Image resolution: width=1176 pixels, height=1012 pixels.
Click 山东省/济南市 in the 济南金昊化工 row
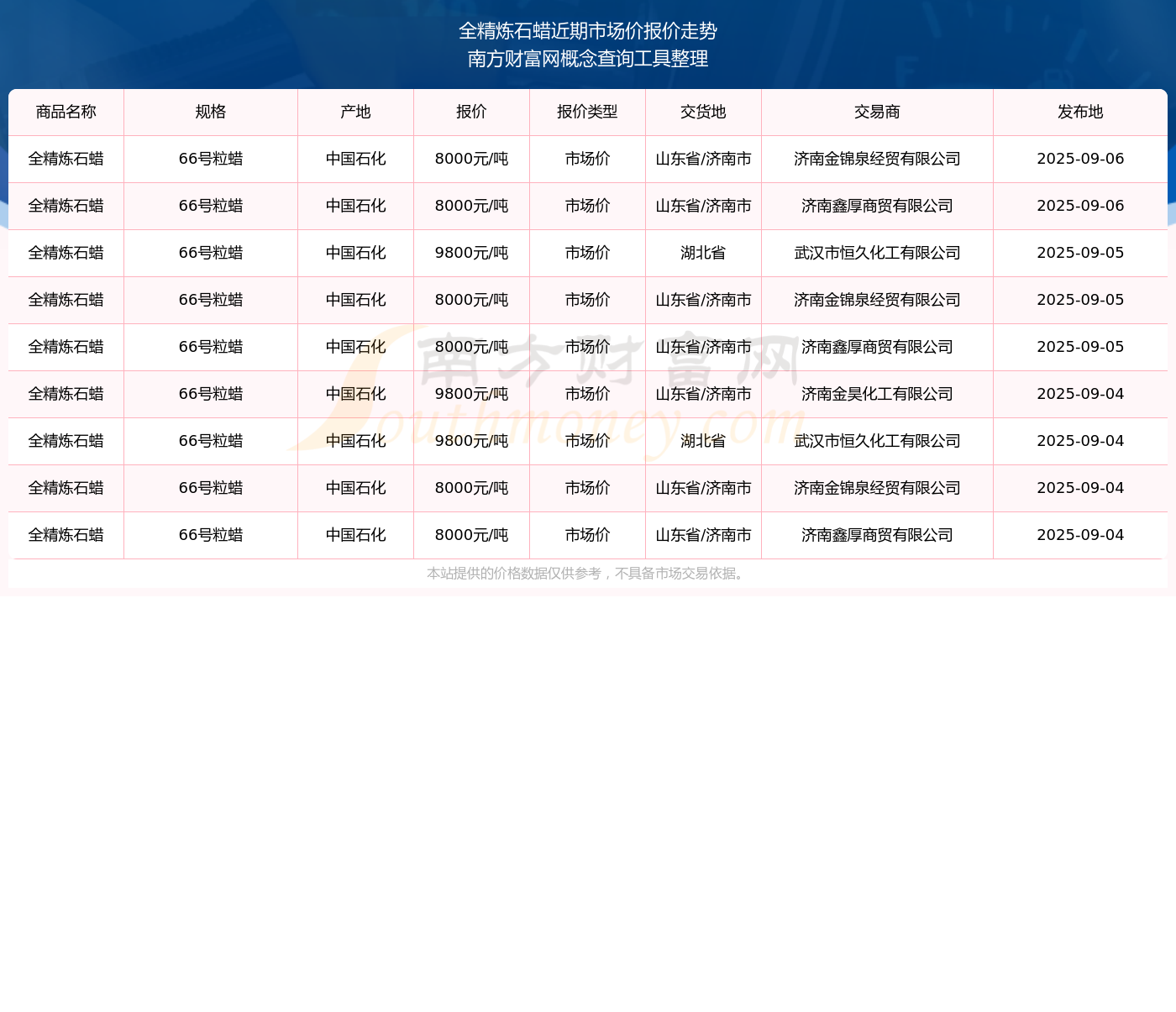point(704,394)
